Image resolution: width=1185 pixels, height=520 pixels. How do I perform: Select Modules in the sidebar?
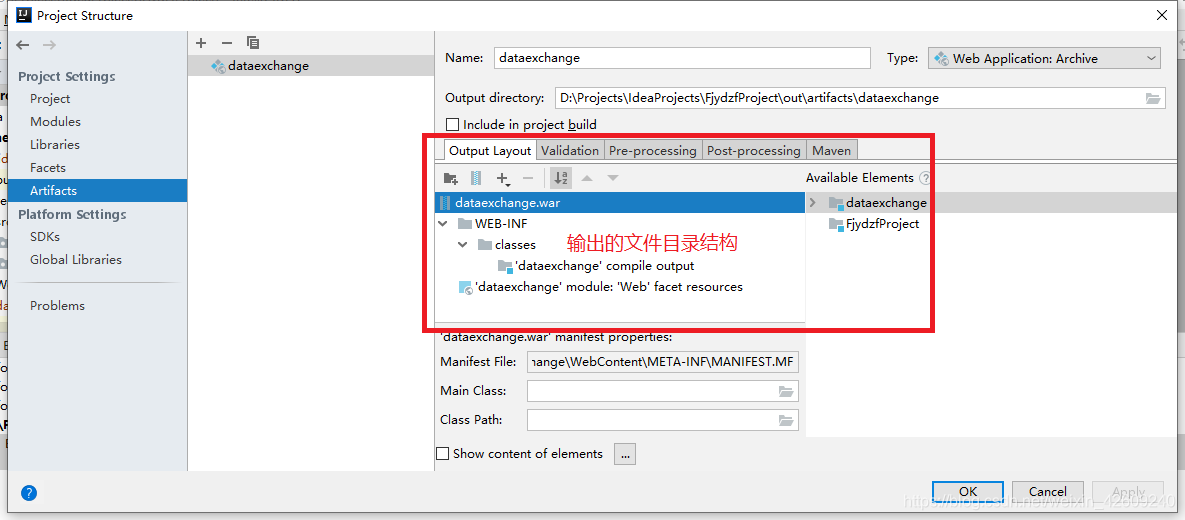55,122
